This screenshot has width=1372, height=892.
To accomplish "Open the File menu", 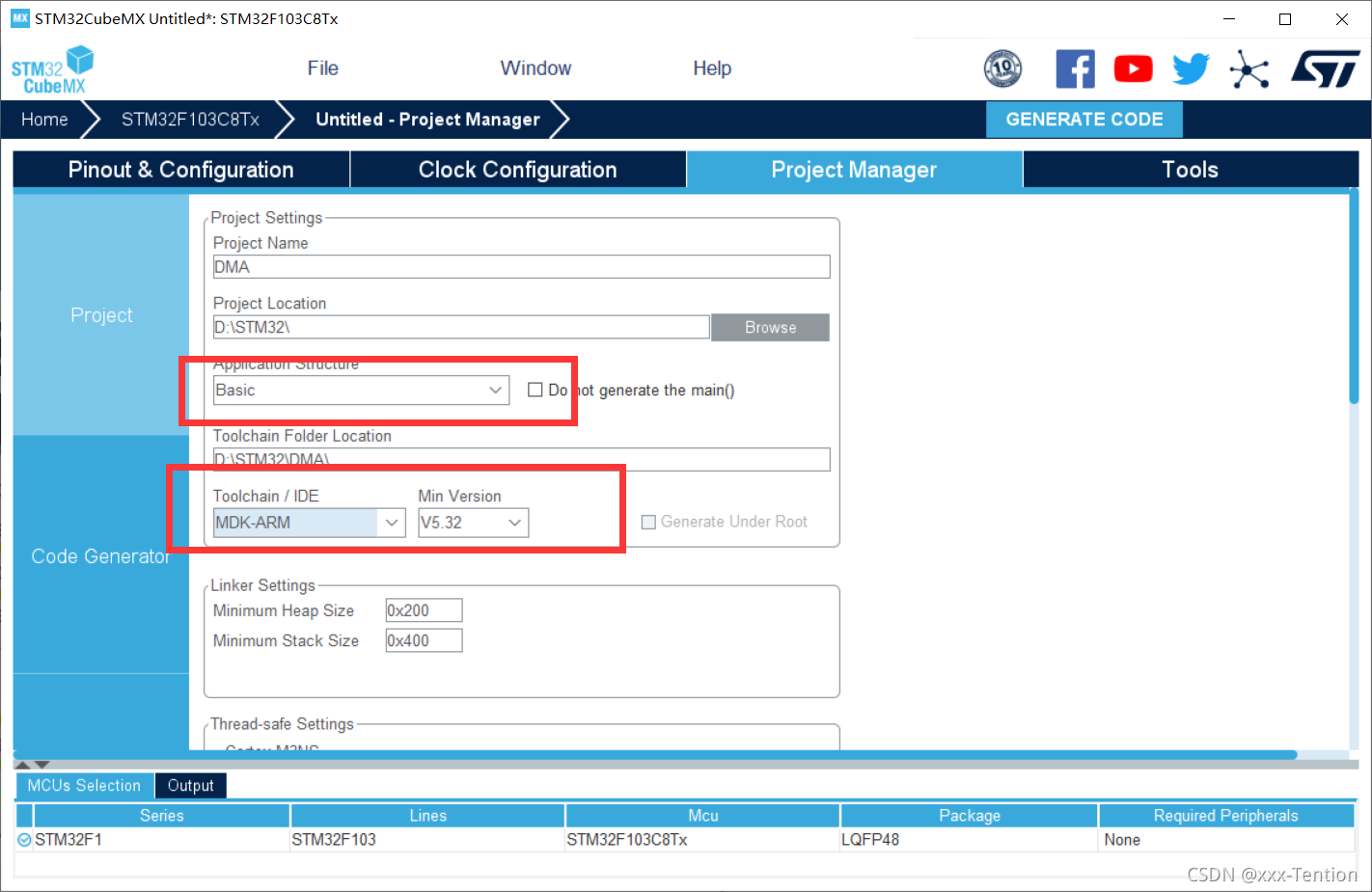I will pos(323,68).
